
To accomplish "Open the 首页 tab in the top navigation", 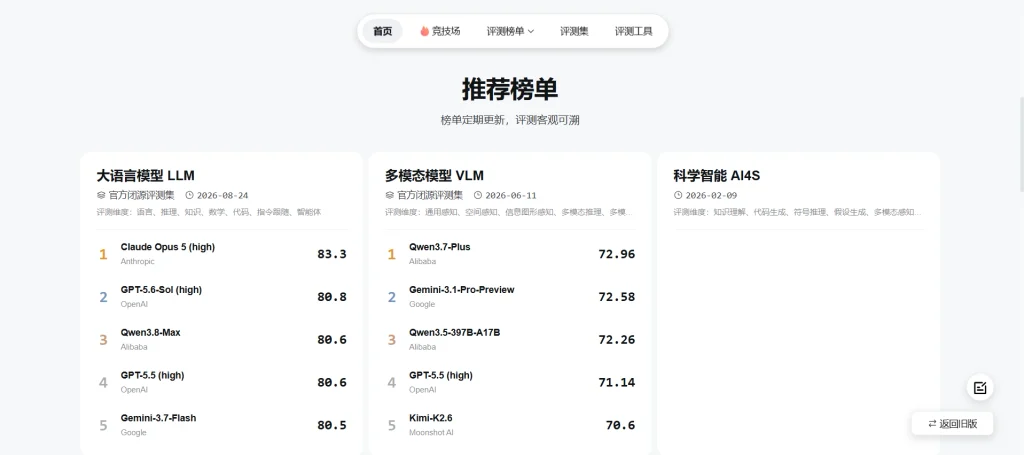I will 383,31.
